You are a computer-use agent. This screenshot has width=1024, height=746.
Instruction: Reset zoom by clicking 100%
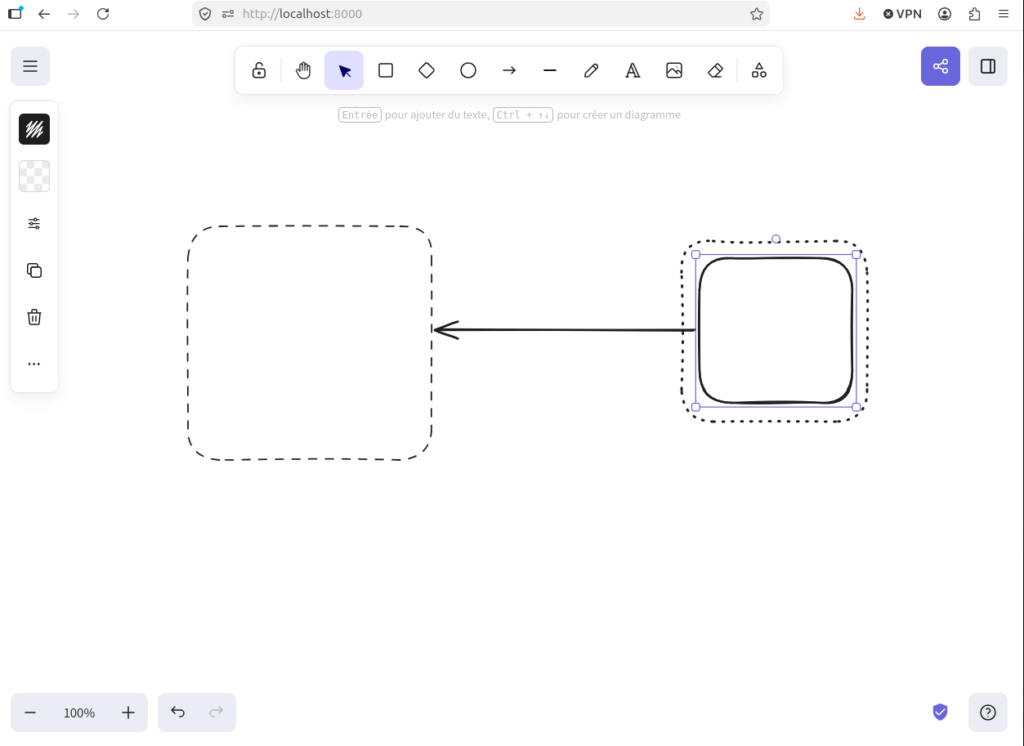pos(79,713)
